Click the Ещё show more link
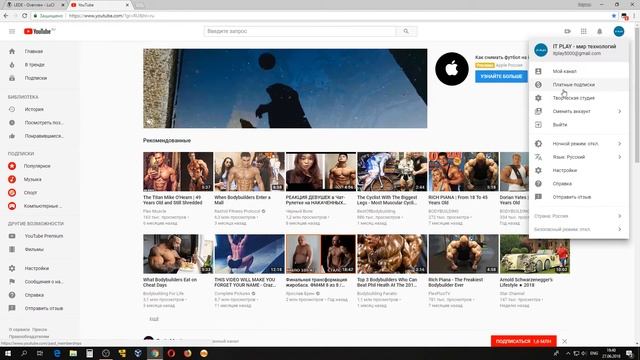This screenshot has height=360, width=640. point(153,319)
